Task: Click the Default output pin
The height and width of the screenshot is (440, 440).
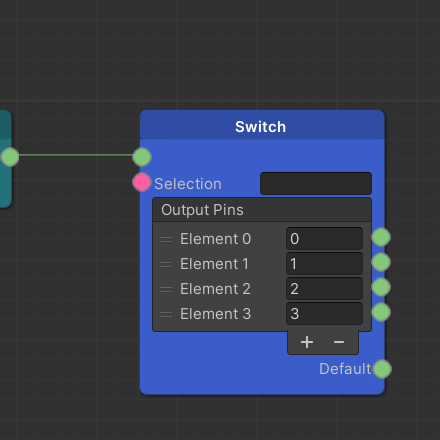Action: click(x=382, y=369)
